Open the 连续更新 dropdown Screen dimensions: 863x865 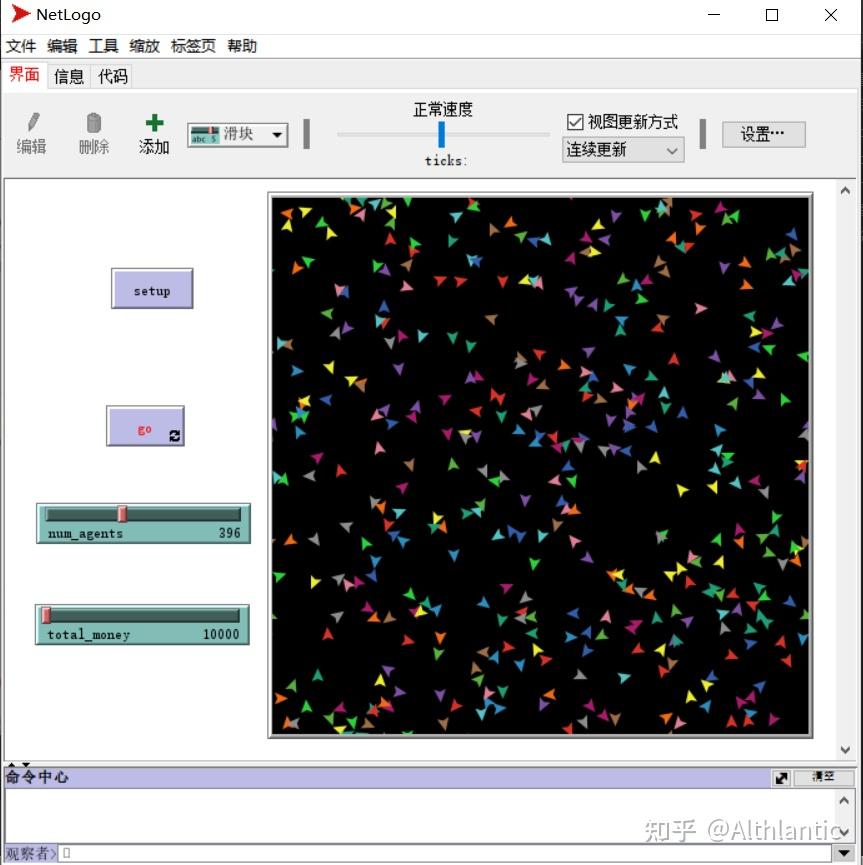pos(622,150)
